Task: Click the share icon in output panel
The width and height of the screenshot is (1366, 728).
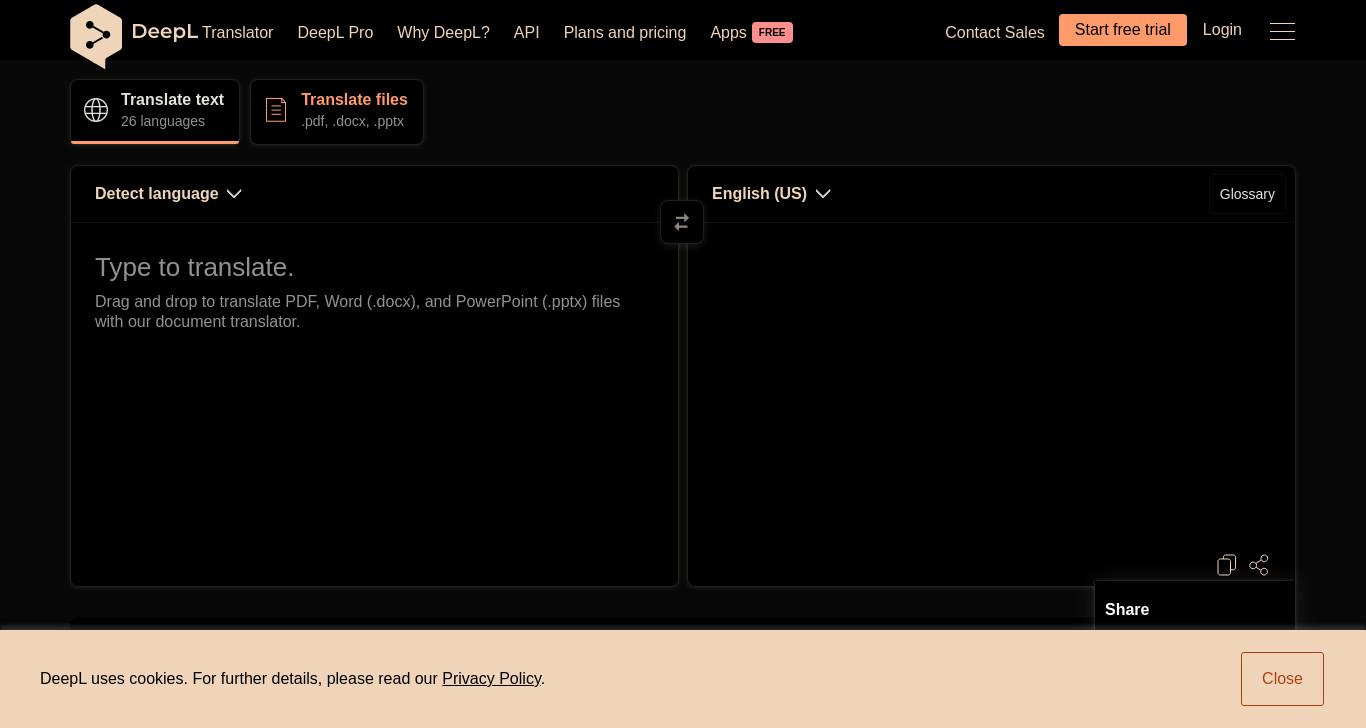Action: (x=1259, y=565)
